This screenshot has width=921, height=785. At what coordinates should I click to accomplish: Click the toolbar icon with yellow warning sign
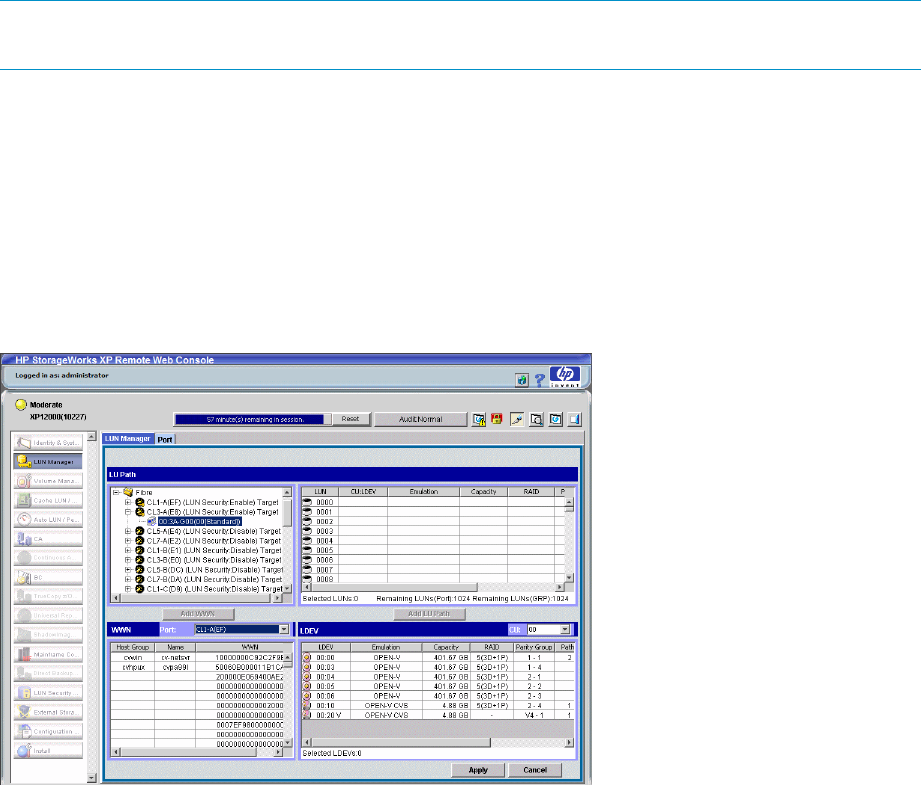coord(479,419)
